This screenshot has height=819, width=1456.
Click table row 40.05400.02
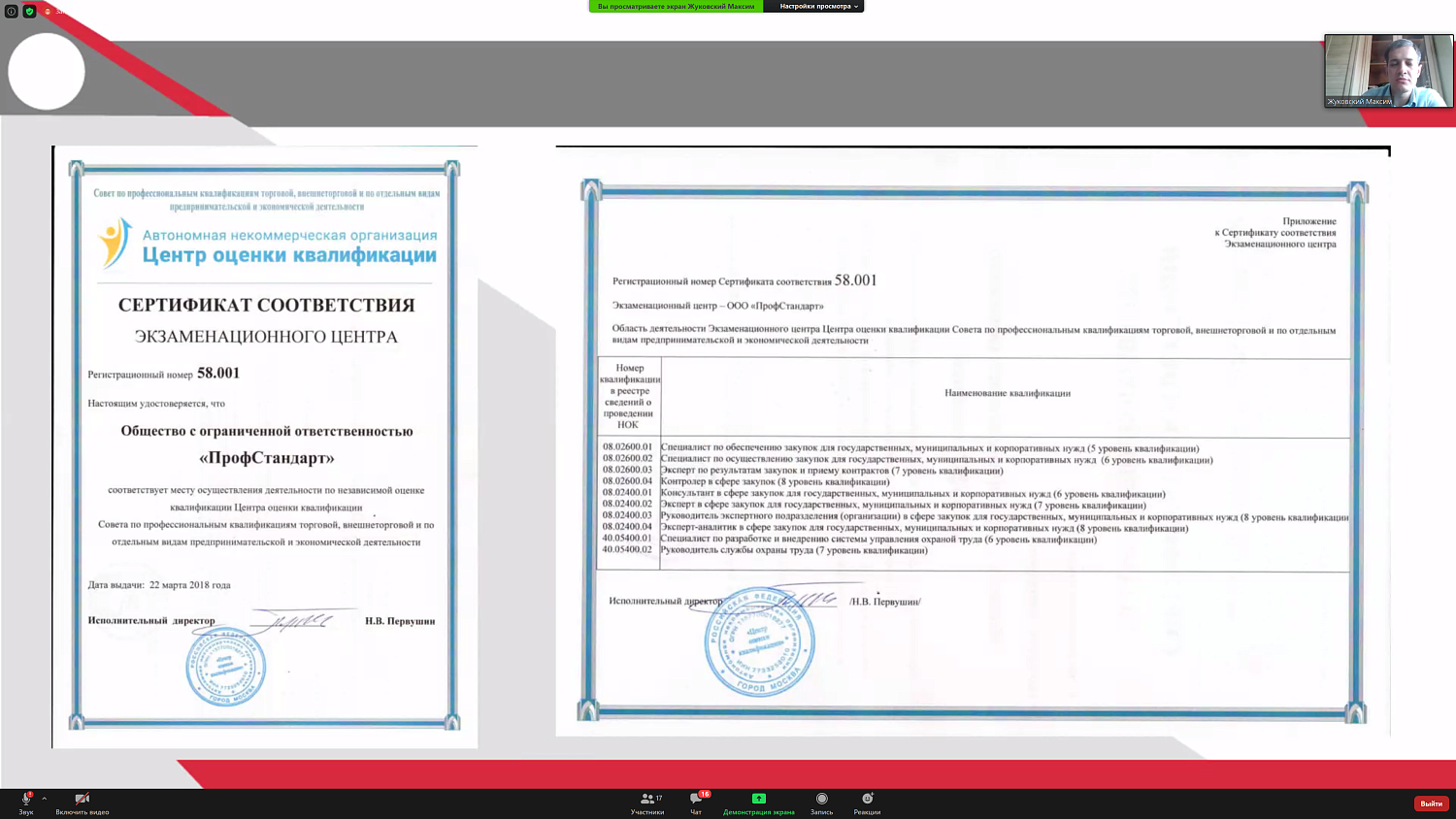pyautogui.click(x=974, y=550)
